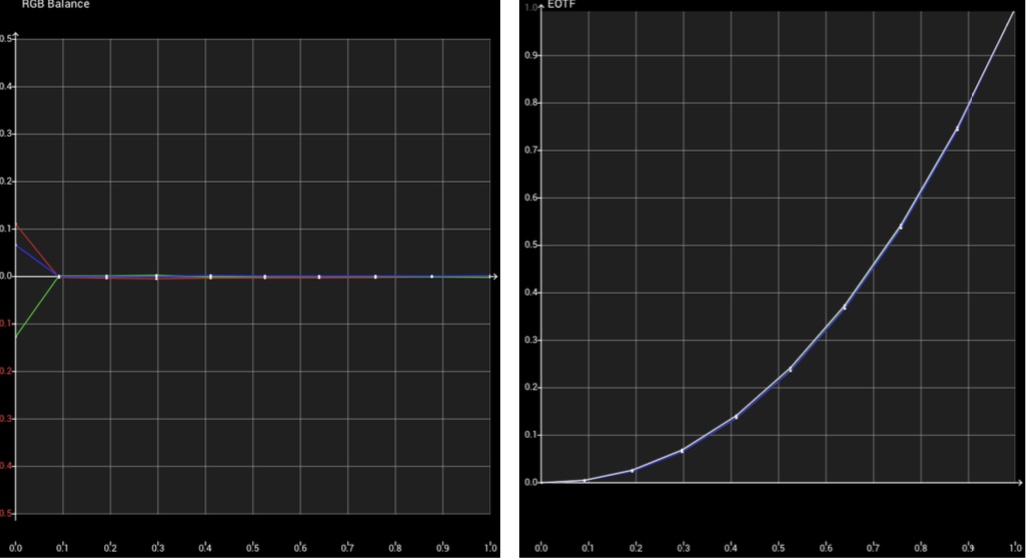This screenshot has height=560, width=1028.
Task: Click the RGB Balance chart title
Action: tap(55, 5)
